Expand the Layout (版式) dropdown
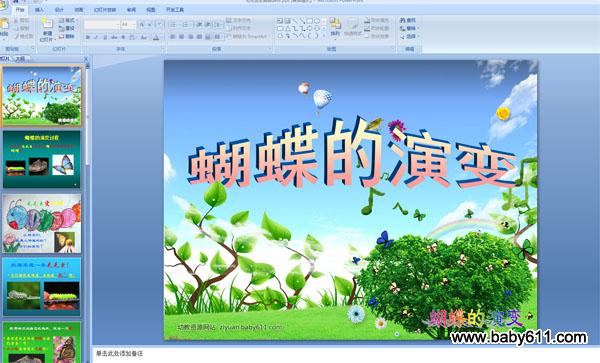This screenshot has width=600, height=363. (x=68, y=20)
